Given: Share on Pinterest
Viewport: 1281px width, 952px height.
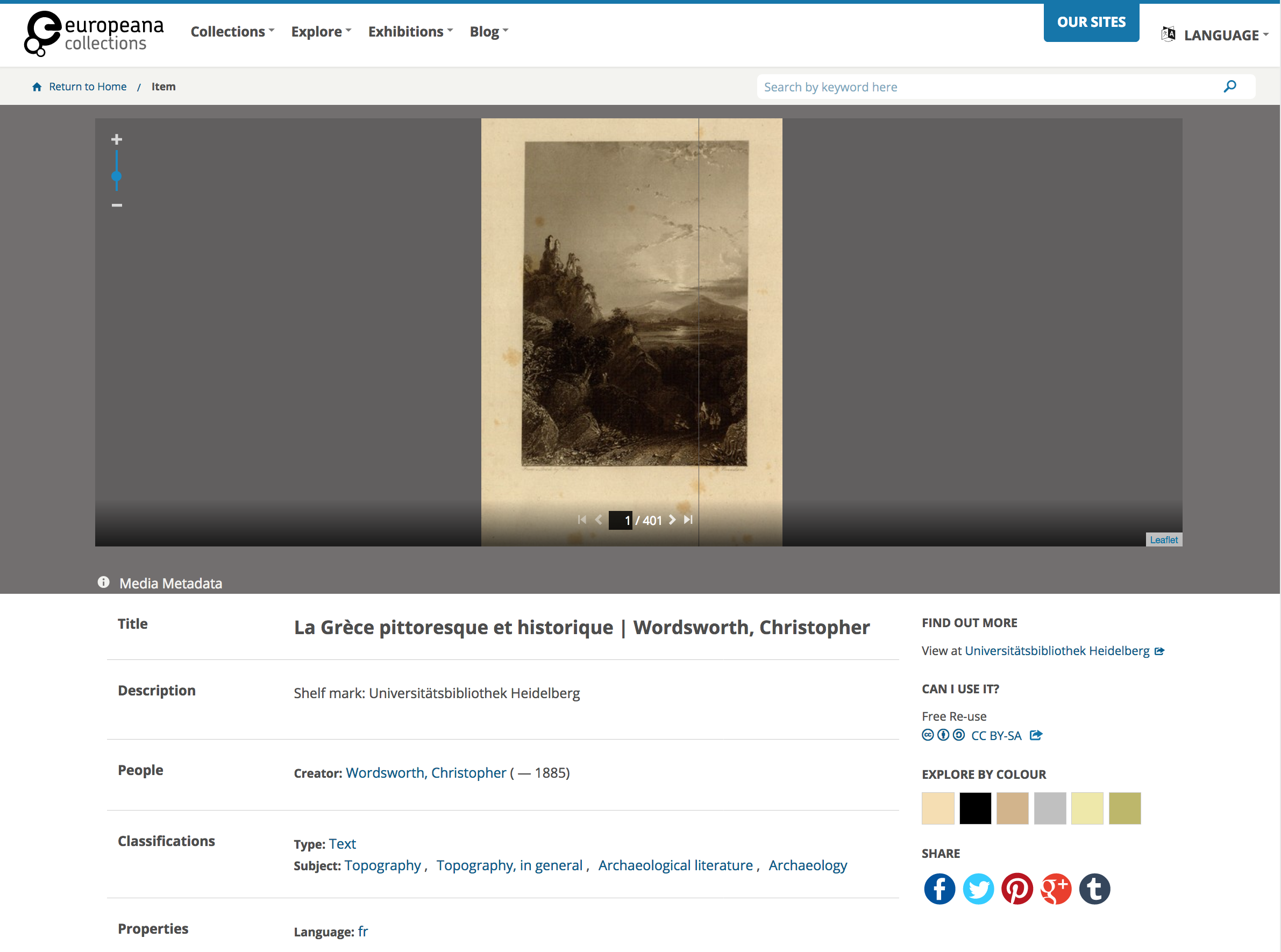Looking at the screenshot, I should (1016, 889).
